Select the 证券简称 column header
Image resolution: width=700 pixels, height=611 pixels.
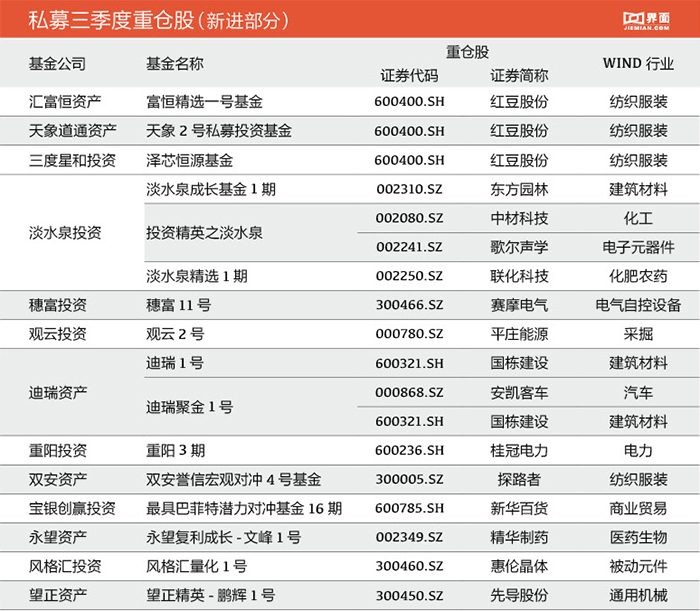coord(519,75)
